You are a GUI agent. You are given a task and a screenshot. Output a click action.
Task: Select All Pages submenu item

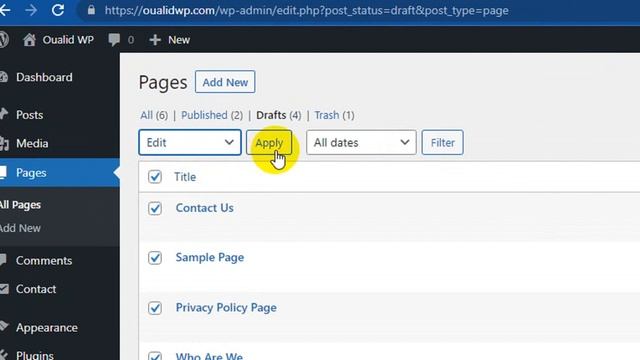pos(20,204)
